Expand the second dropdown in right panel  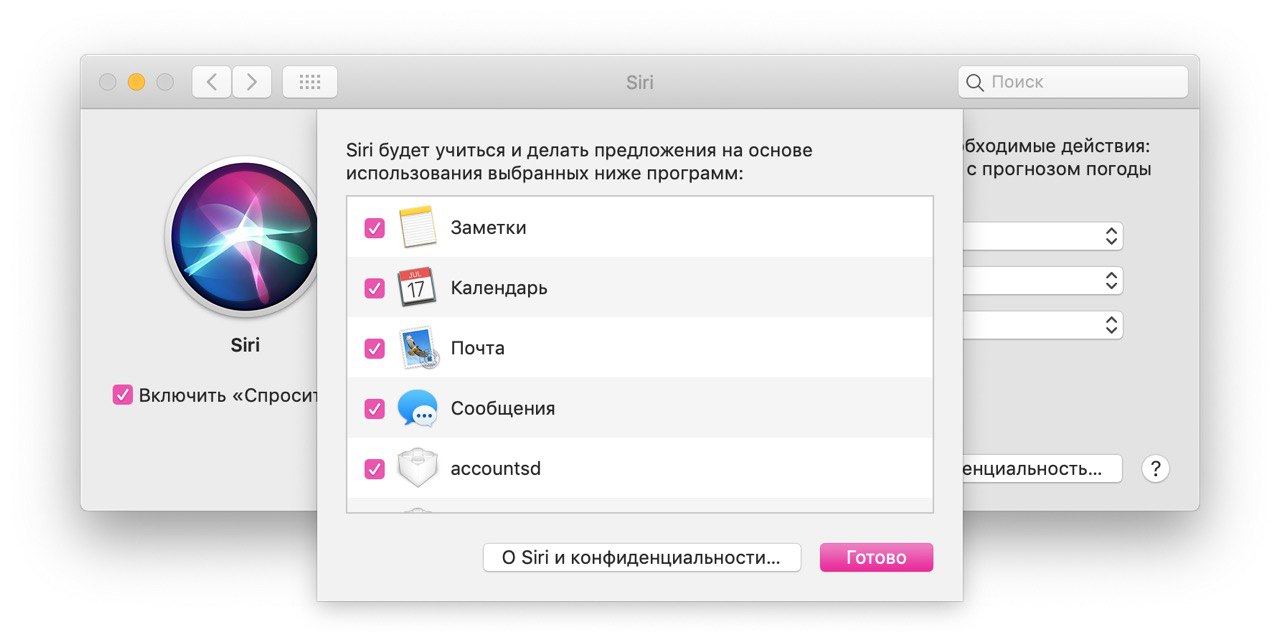(x=1110, y=281)
